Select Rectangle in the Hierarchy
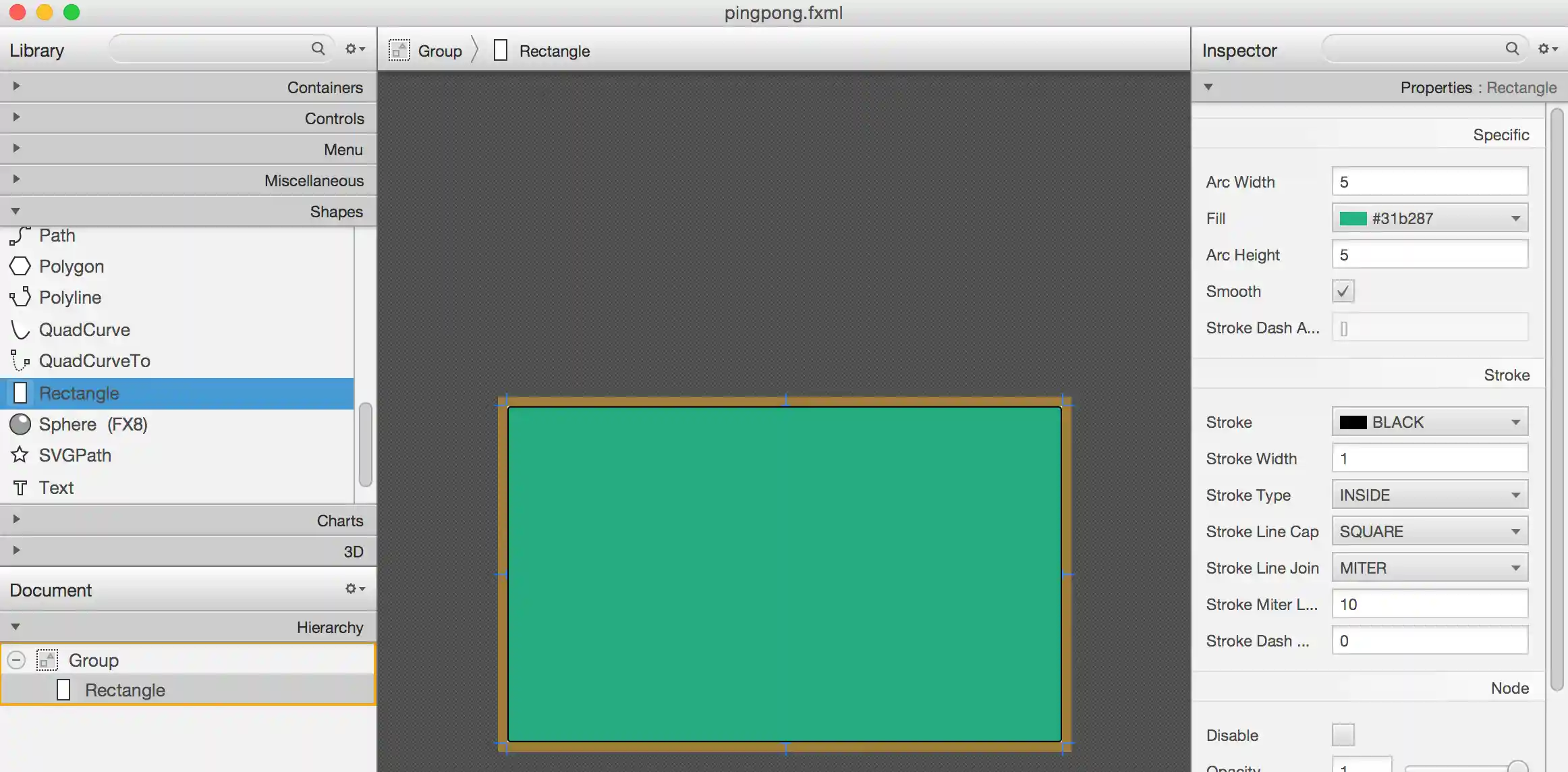The height and width of the screenshot is (772, 1568). click(x=125, y=689)
